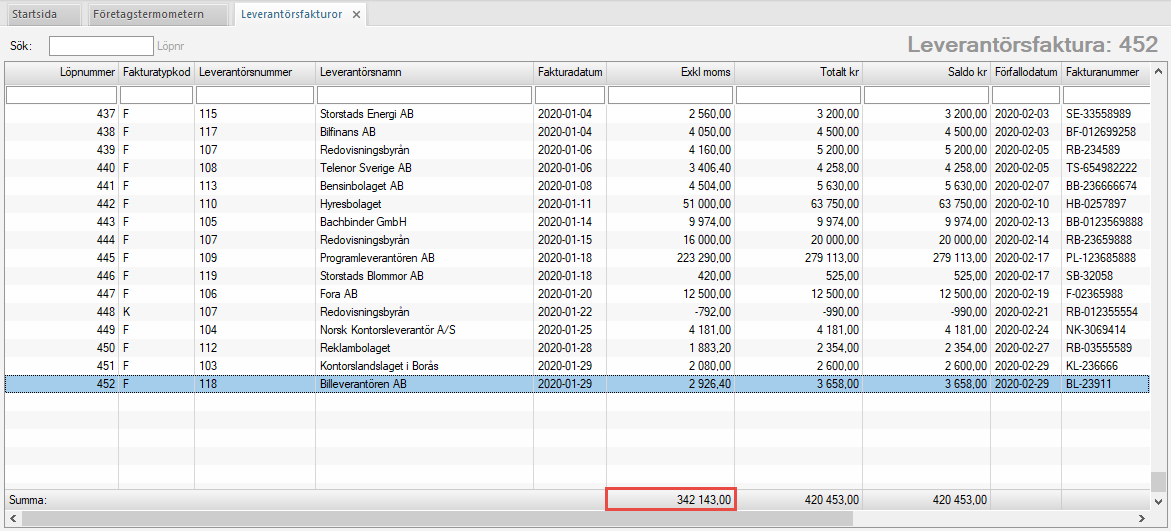Click the Exkl moms total 342 143,00
The height and width of the screenshot is (531, 1171).
tap(671, 499)
